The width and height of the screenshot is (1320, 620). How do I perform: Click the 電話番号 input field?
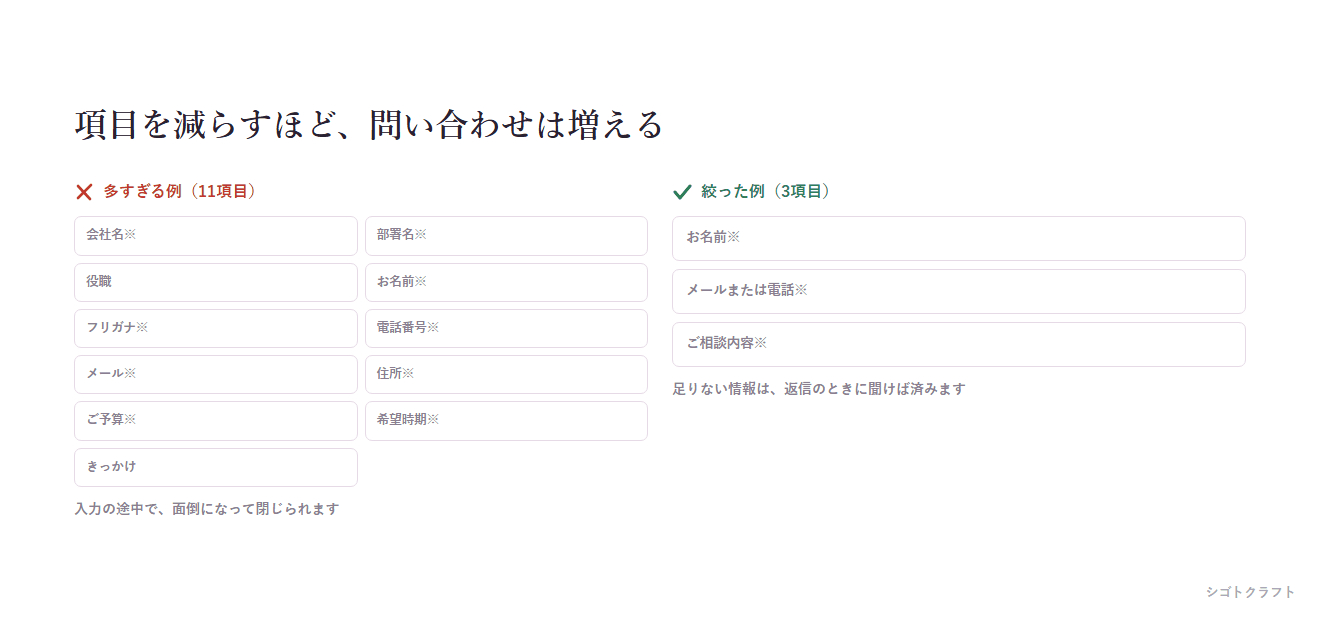[x=506, y=328]
